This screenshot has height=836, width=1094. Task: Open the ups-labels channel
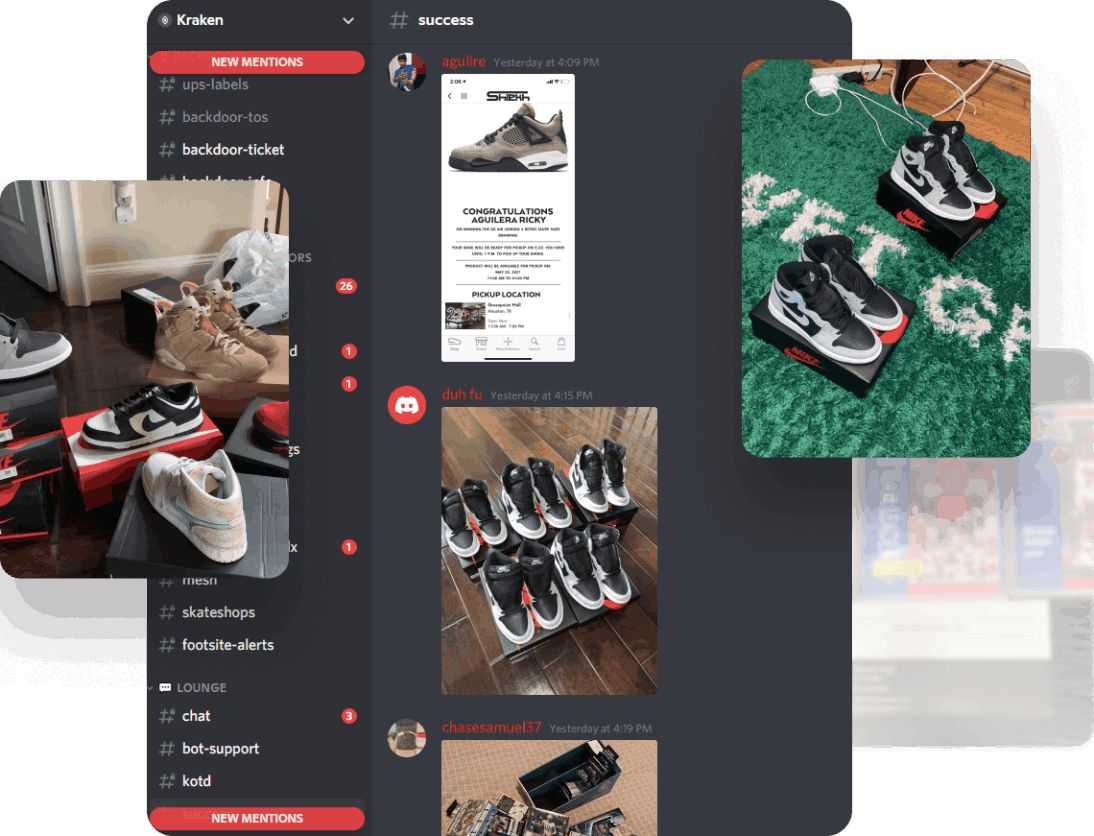pyautogui.click(x=215, y=85)
